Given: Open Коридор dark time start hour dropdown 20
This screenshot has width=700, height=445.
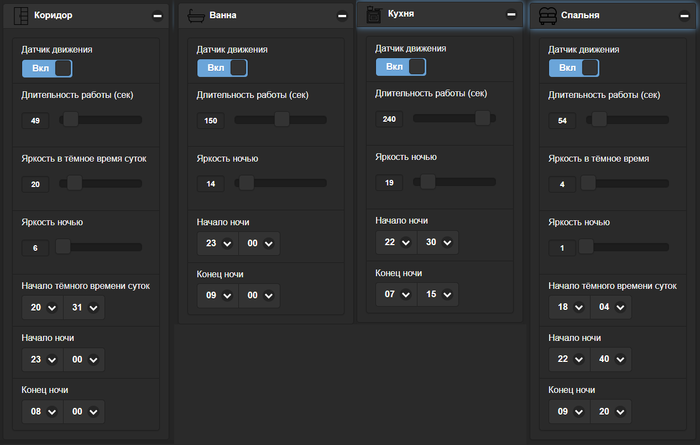Looking at the screenshot, I should [x=43, y=308].
